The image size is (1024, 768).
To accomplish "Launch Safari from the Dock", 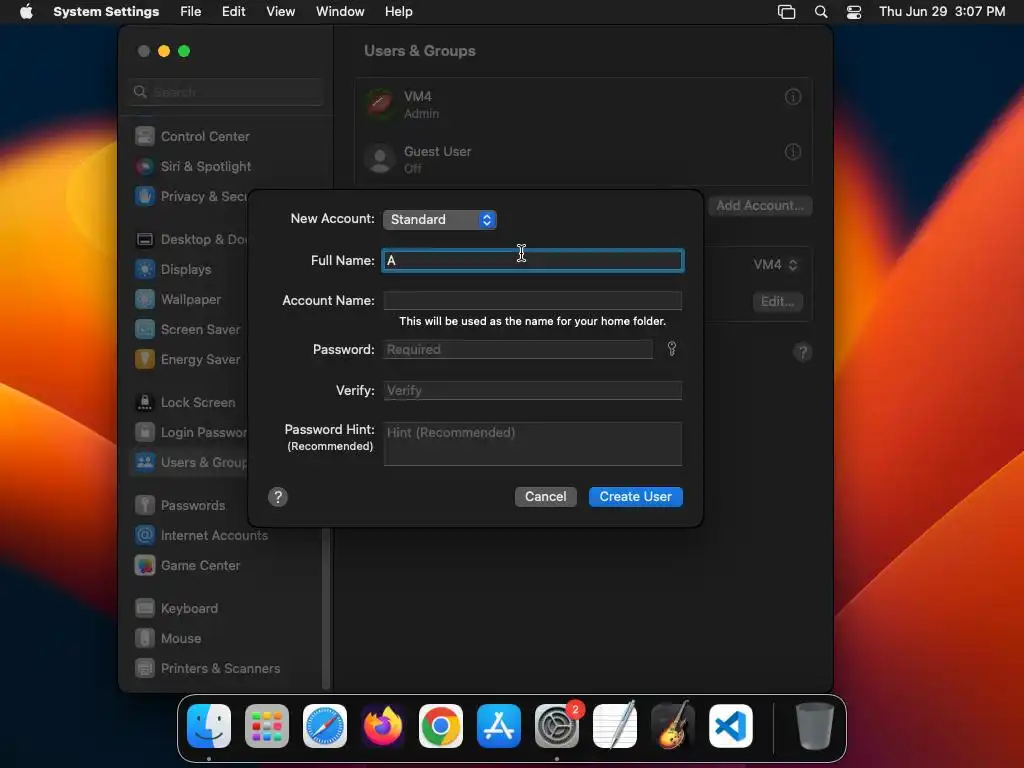I will click(x=325, y=726).
